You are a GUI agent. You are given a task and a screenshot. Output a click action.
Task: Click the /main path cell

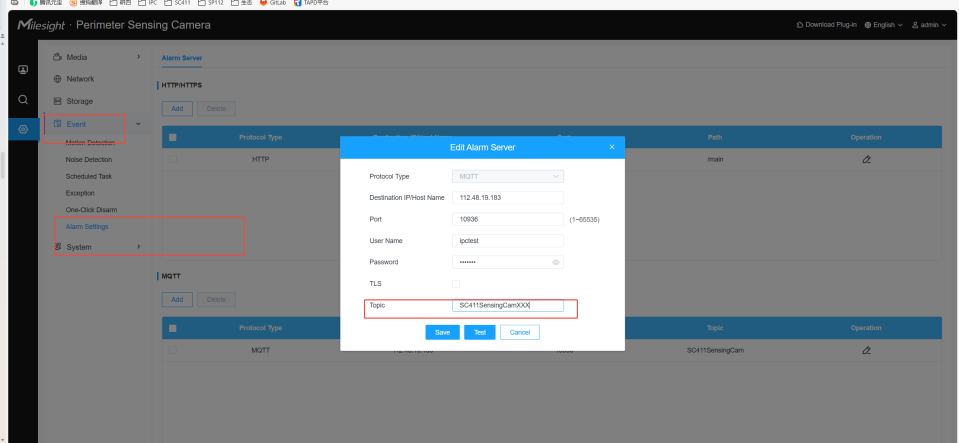click(x=715, y=160)
